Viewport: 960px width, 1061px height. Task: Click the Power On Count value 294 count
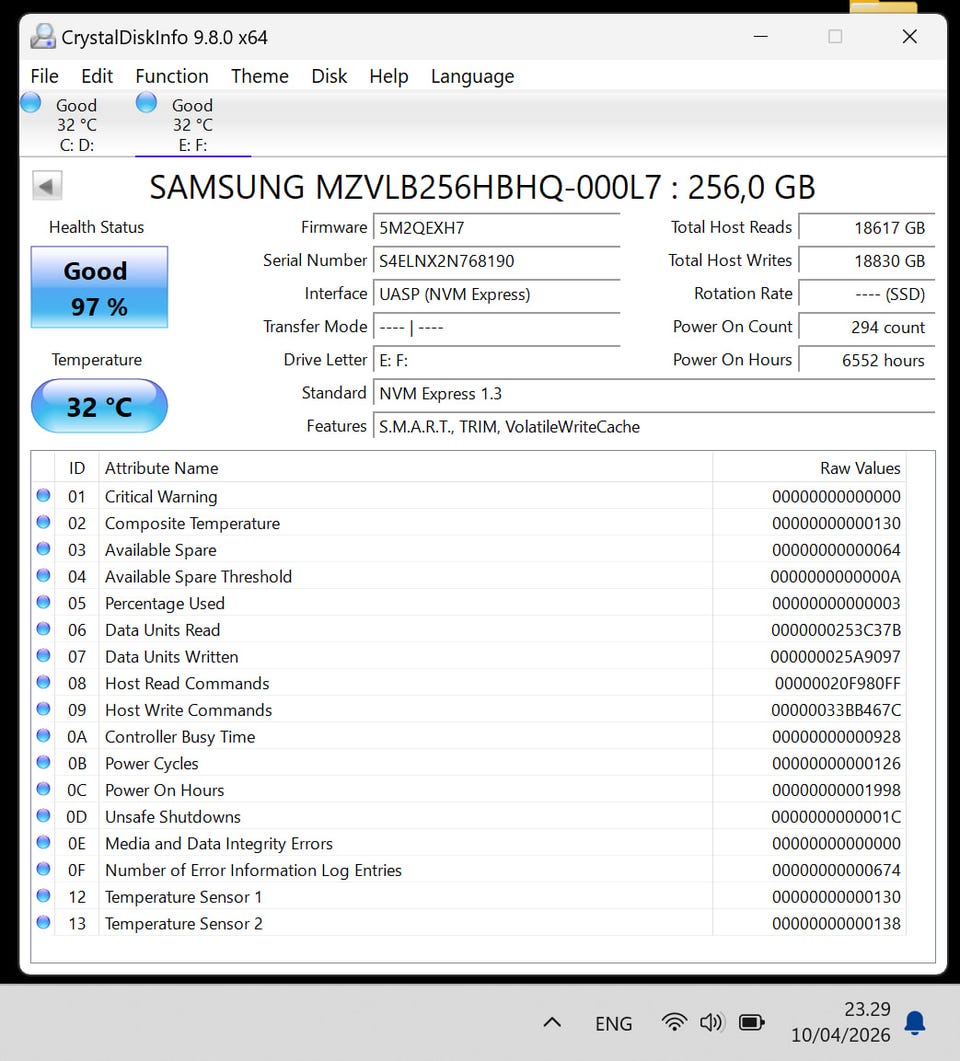pos(867,328)
